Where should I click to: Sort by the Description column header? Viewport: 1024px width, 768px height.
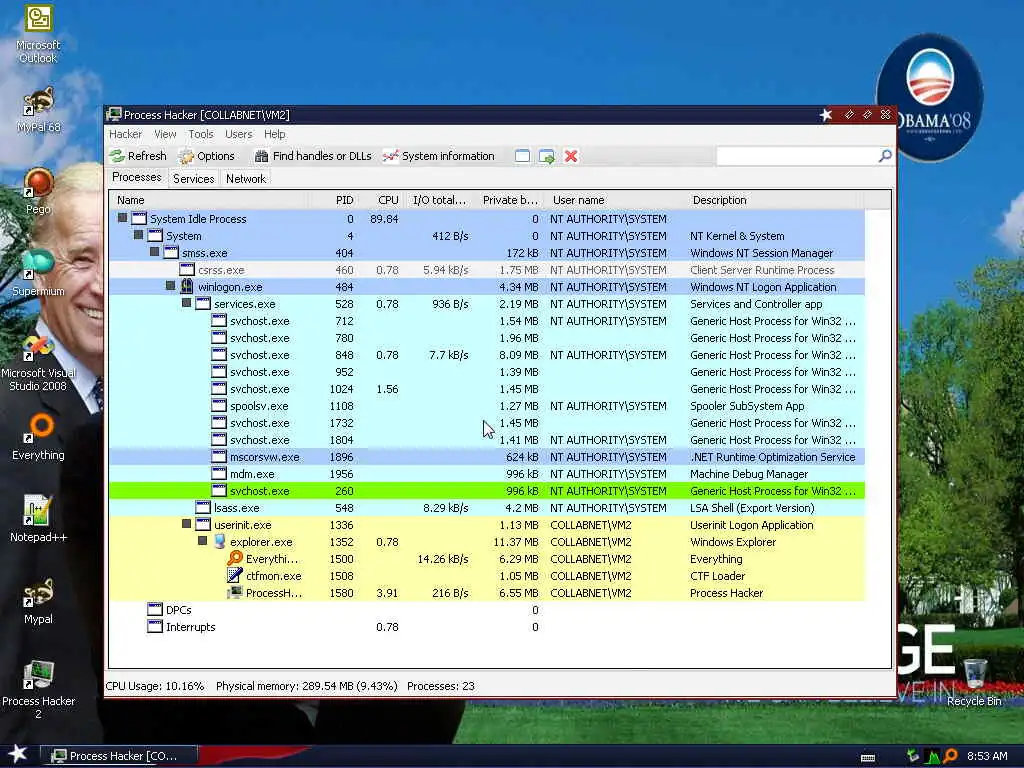coord(774,200)
